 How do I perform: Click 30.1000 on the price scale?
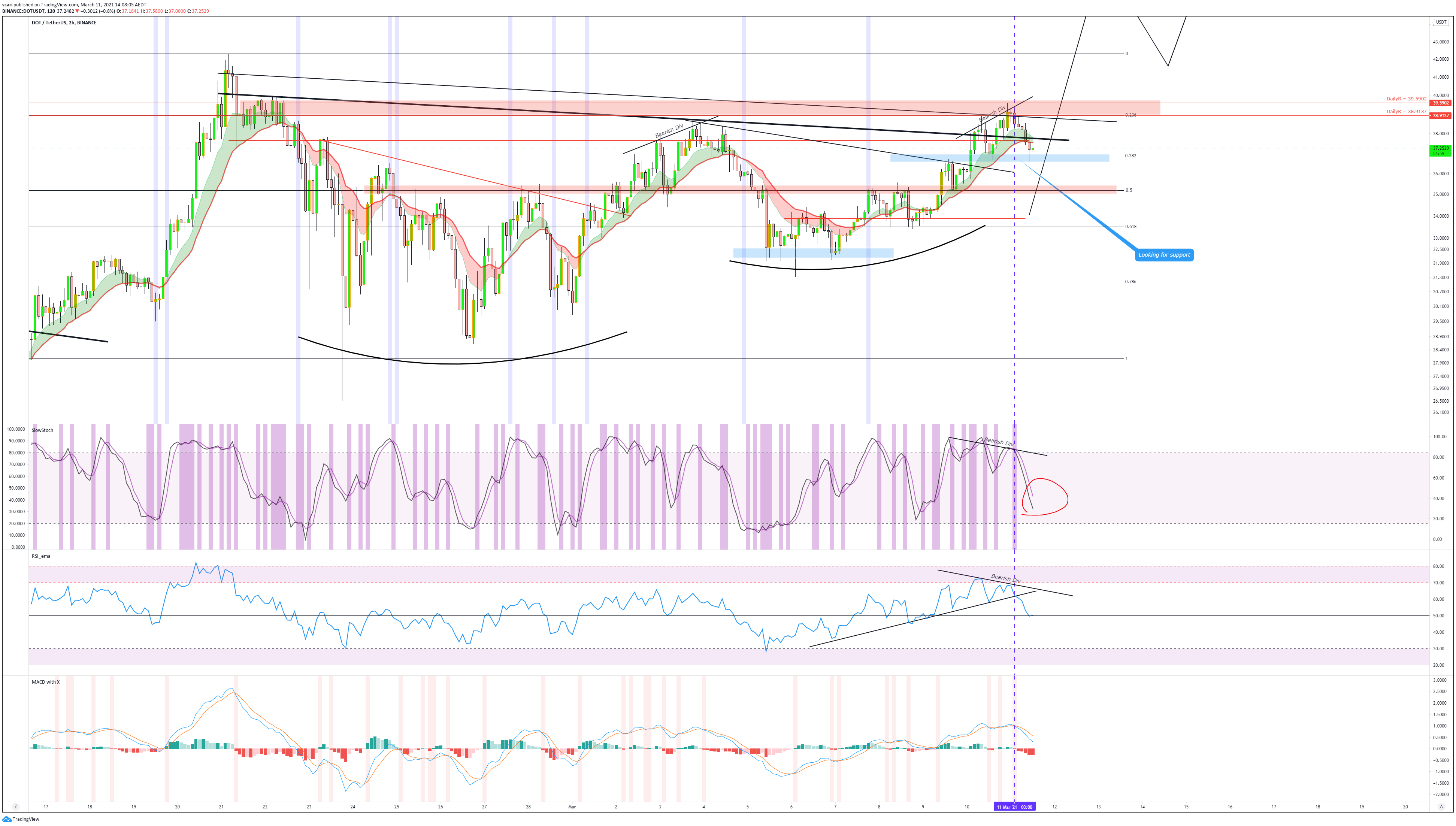[x=1441, y=306]
